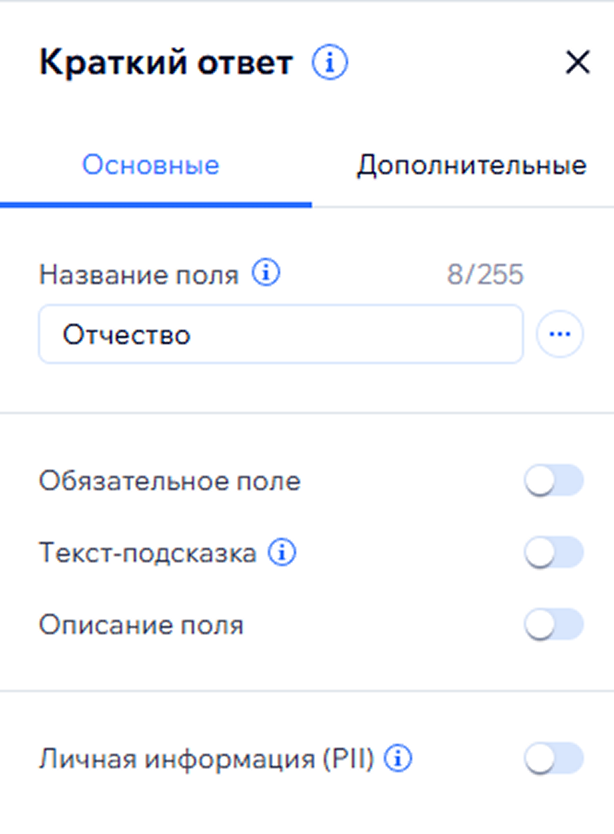This screenshot has height=834, width=614.
Task: Enable the Обязательное поле toggle
Action: [x=553, y=483]
